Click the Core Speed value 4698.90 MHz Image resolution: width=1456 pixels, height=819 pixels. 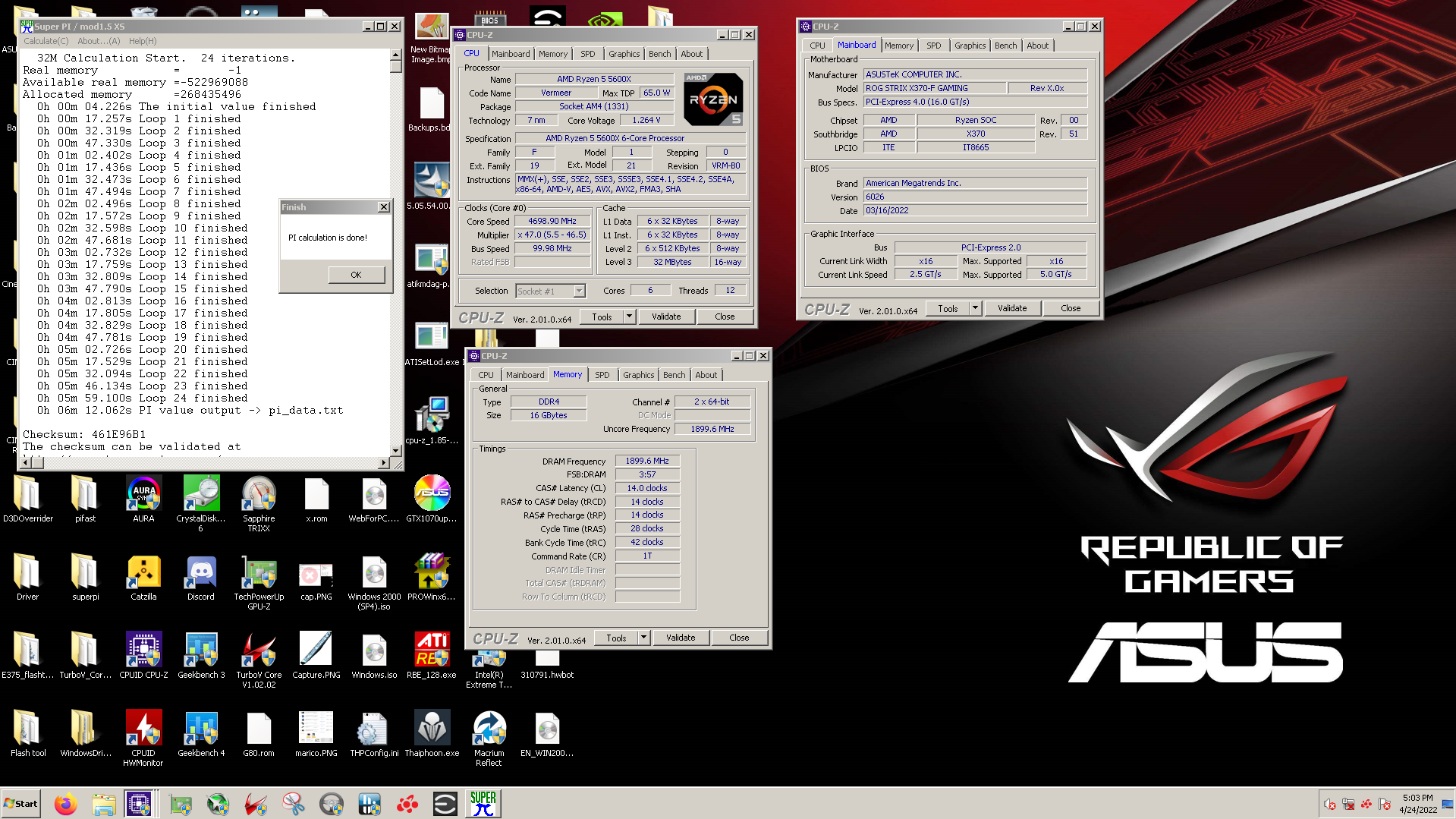[x=552, y=221]
